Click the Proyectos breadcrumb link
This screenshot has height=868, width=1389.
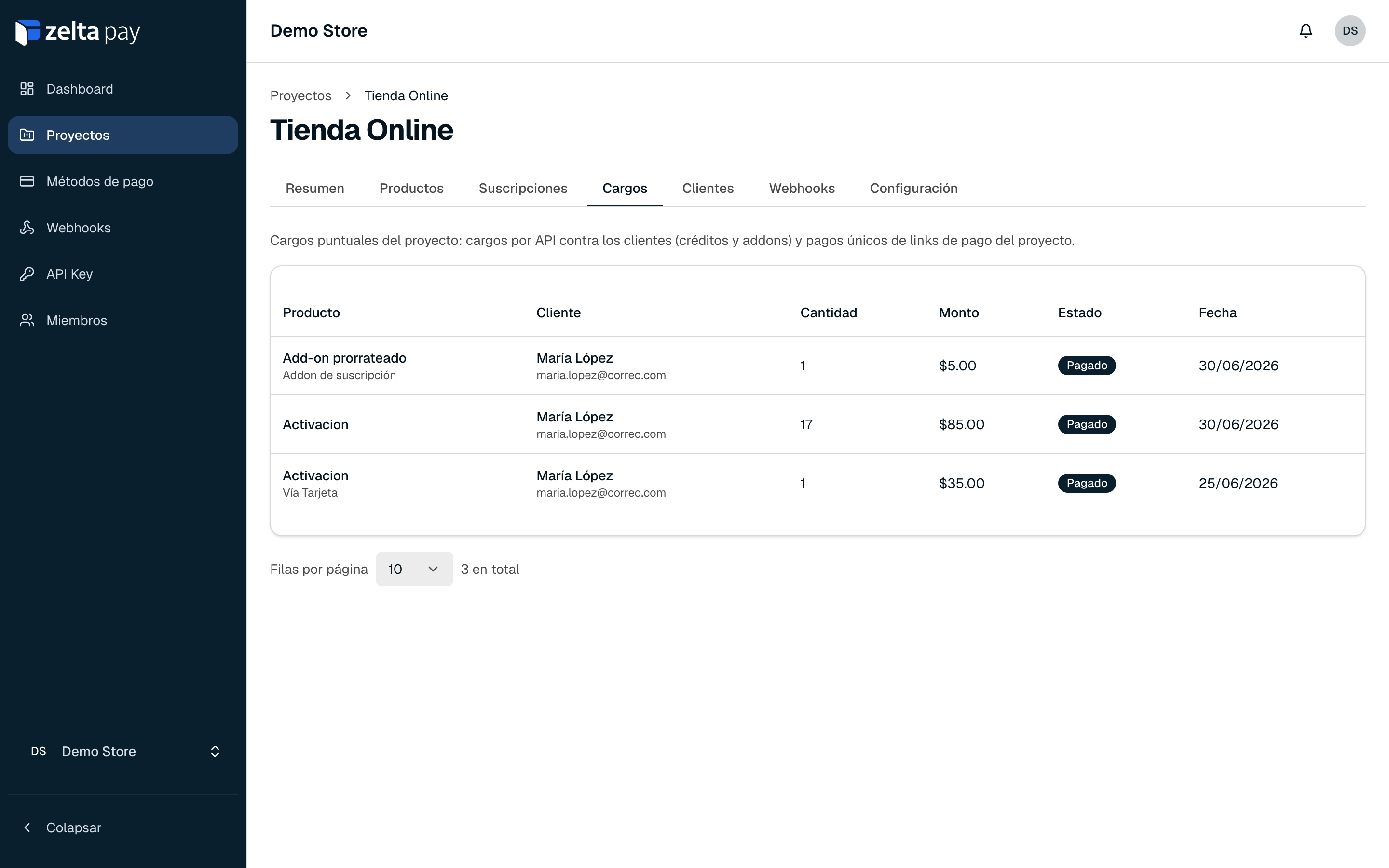coord(301,96)
